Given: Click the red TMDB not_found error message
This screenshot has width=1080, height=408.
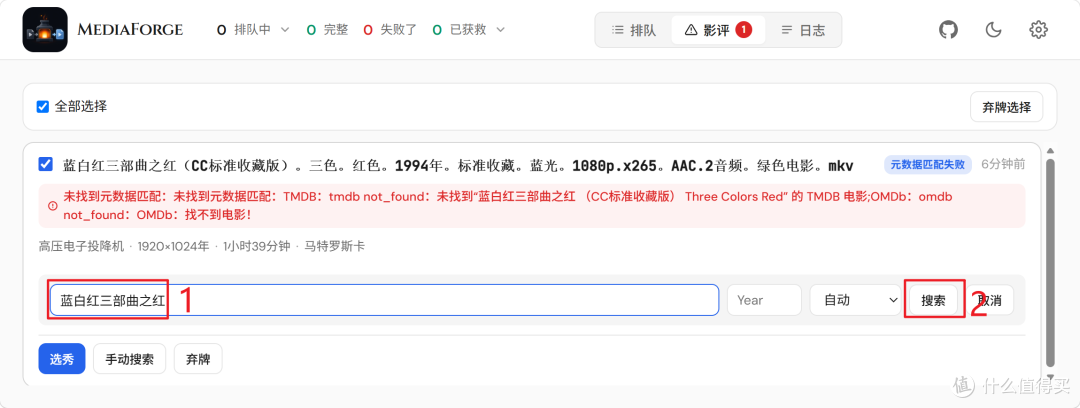Looking at the screenshot, I should (x=508, y=206).
